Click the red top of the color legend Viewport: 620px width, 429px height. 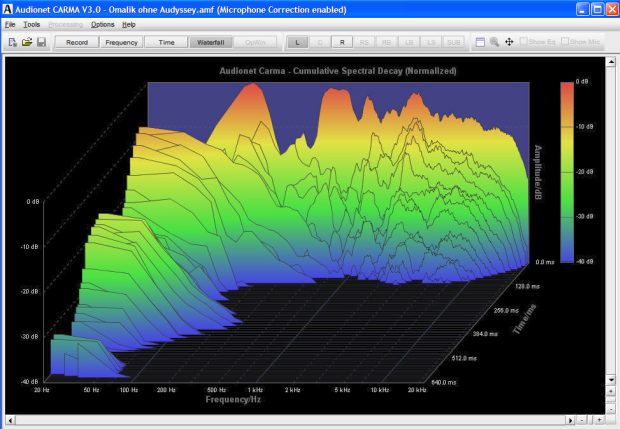coord(567,89)
